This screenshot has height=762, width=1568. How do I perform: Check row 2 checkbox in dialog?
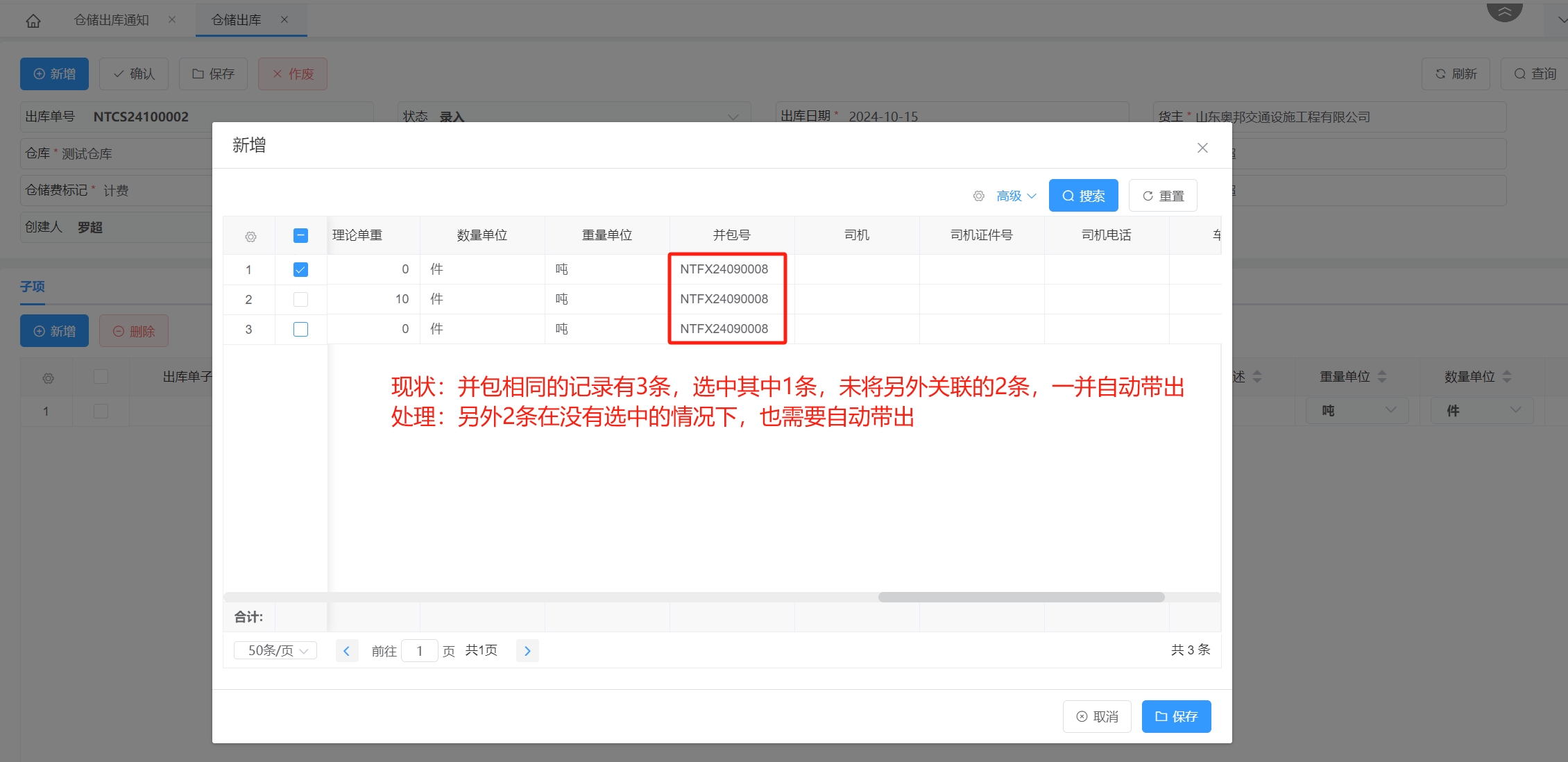click(x=300, y=299)
